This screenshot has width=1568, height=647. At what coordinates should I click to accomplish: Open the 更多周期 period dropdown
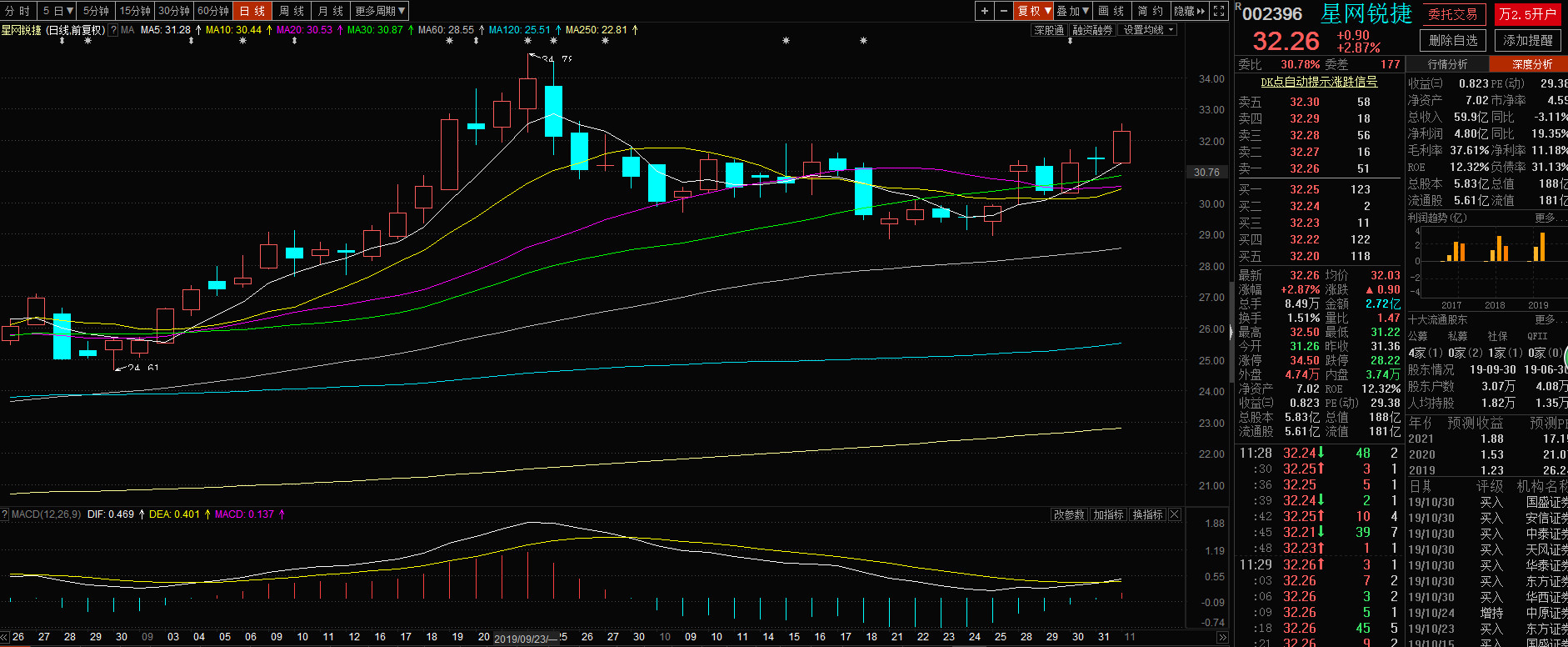[x=380, y=11]
